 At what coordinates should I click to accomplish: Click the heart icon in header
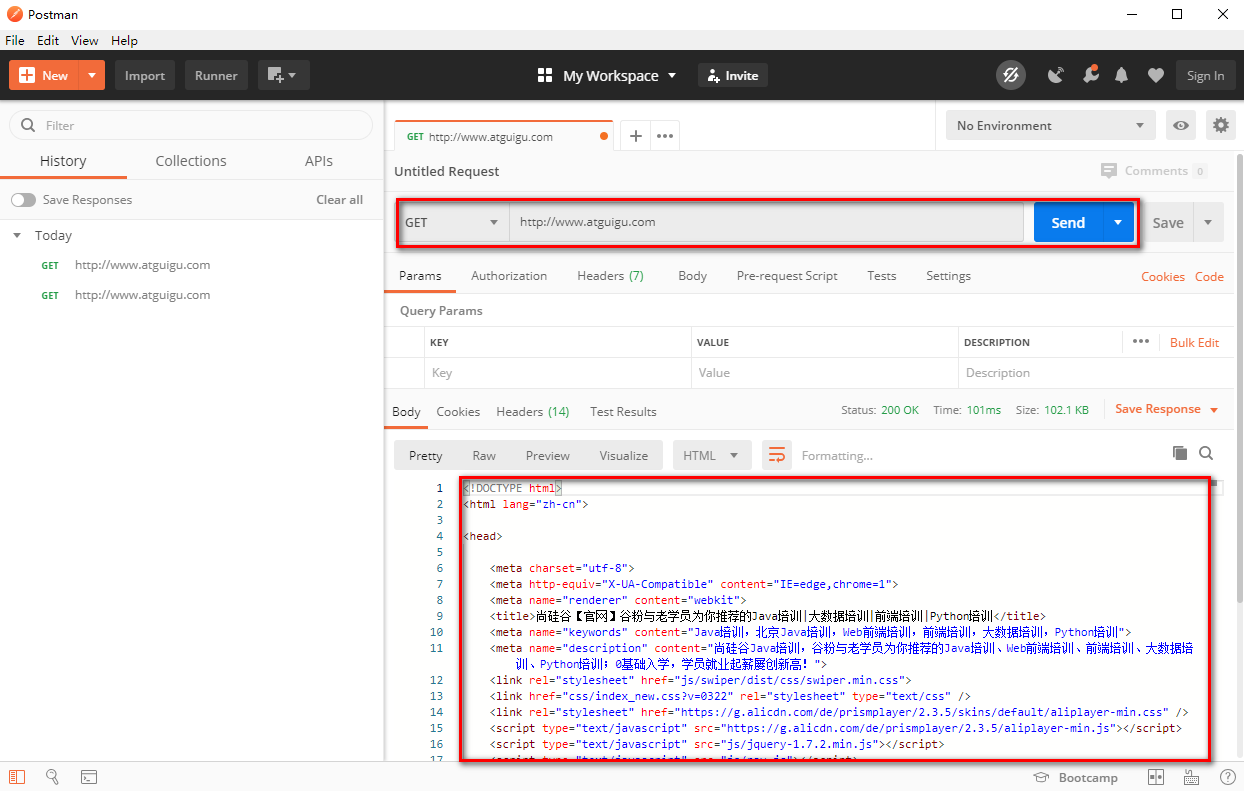tap(1155, 75)
